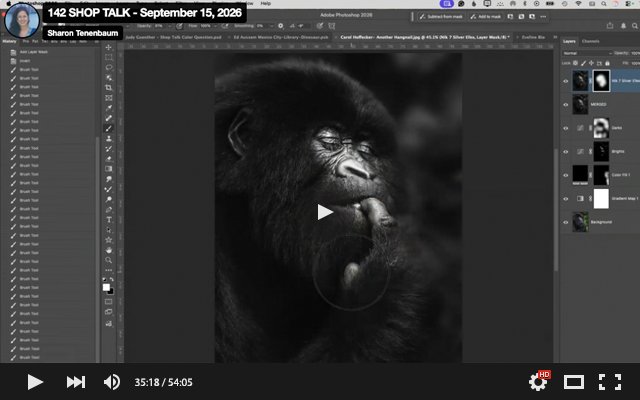Expand the document tabs overflow chevrons
Image resolution: width=640 pixels, height=400 pixels.
555,37
